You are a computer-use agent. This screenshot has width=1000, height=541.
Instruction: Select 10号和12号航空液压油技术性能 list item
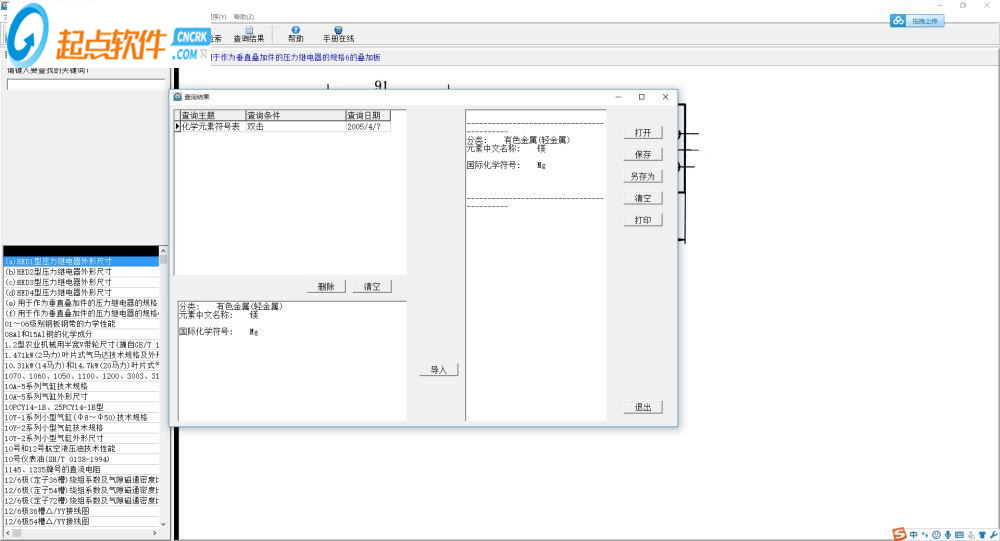(x=81, y=448)
